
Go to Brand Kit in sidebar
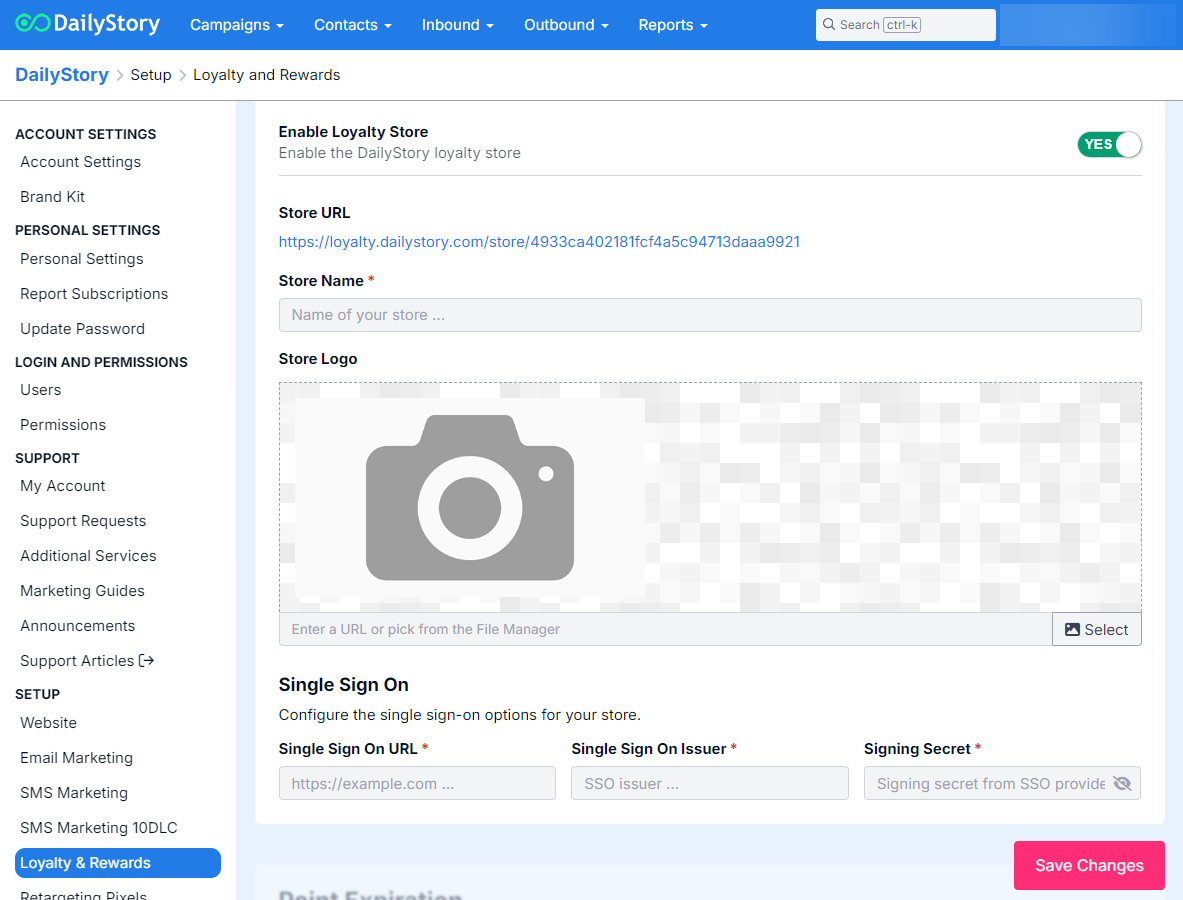coord(53,197)
